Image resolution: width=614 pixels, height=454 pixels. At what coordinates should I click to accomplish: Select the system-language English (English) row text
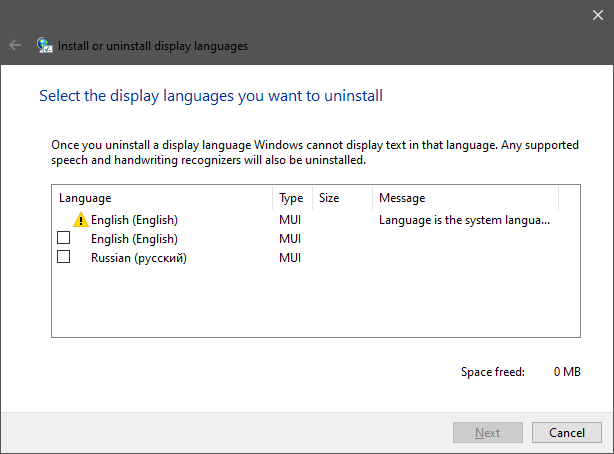(134, 220)
